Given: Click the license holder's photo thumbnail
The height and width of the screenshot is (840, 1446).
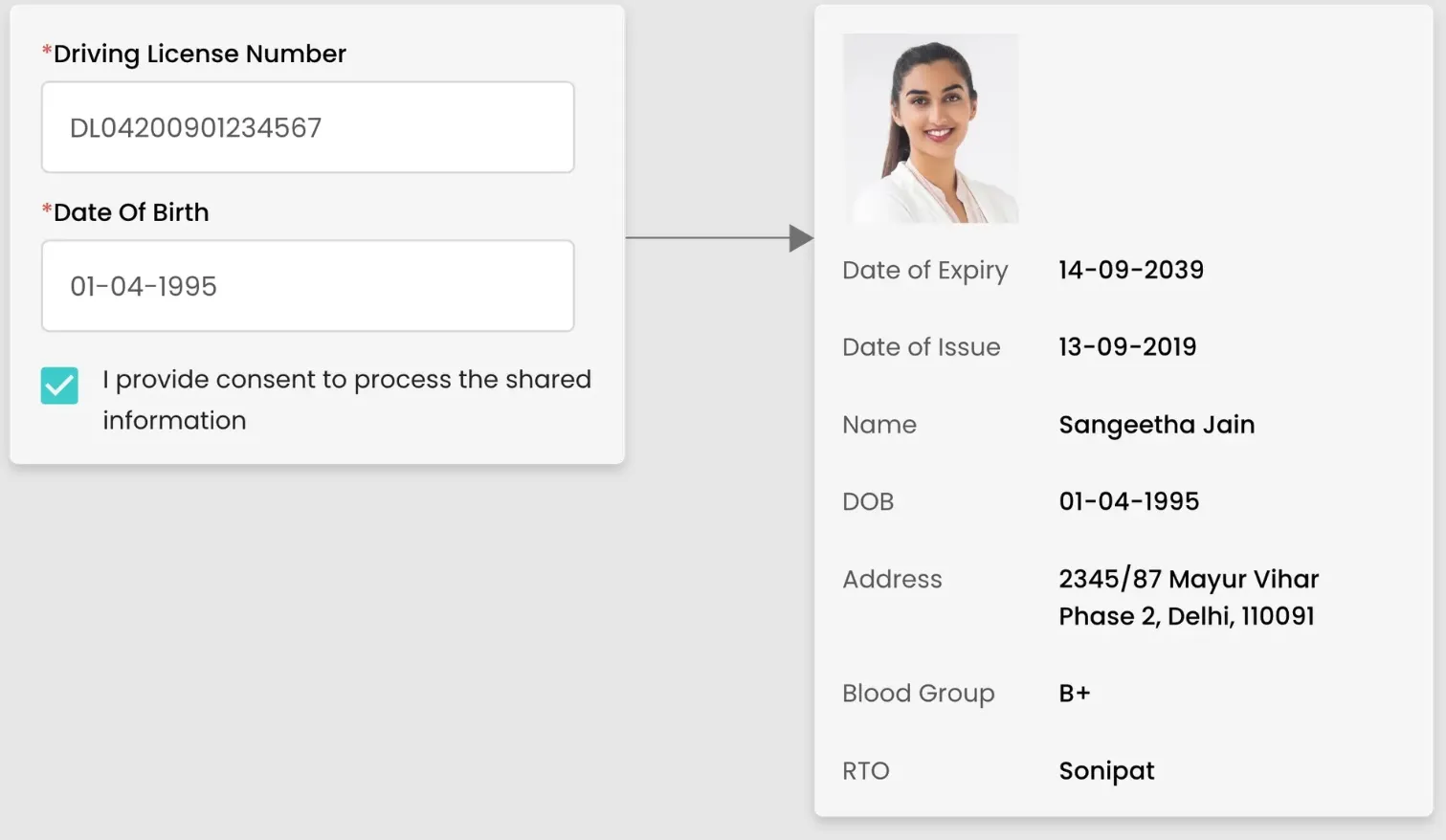Looking at the screenshot, I should pyautogui.click(x=930, y=128).
